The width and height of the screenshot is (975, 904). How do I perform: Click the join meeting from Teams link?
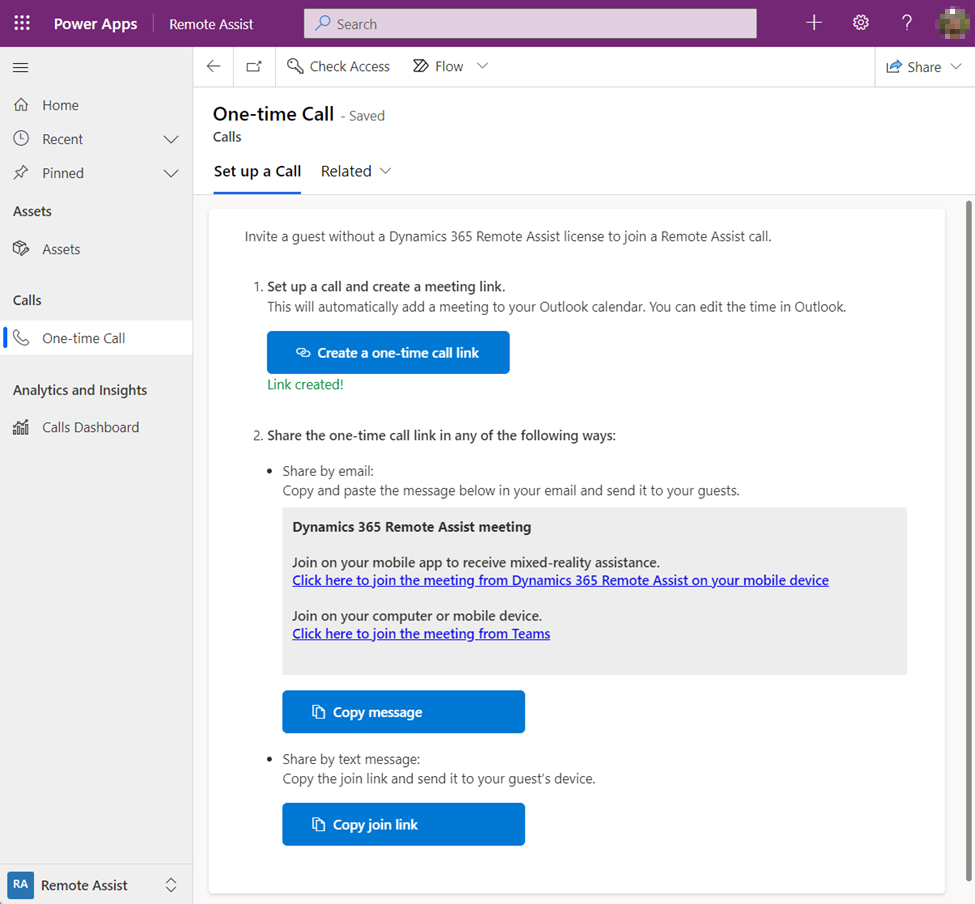(421, 634)
